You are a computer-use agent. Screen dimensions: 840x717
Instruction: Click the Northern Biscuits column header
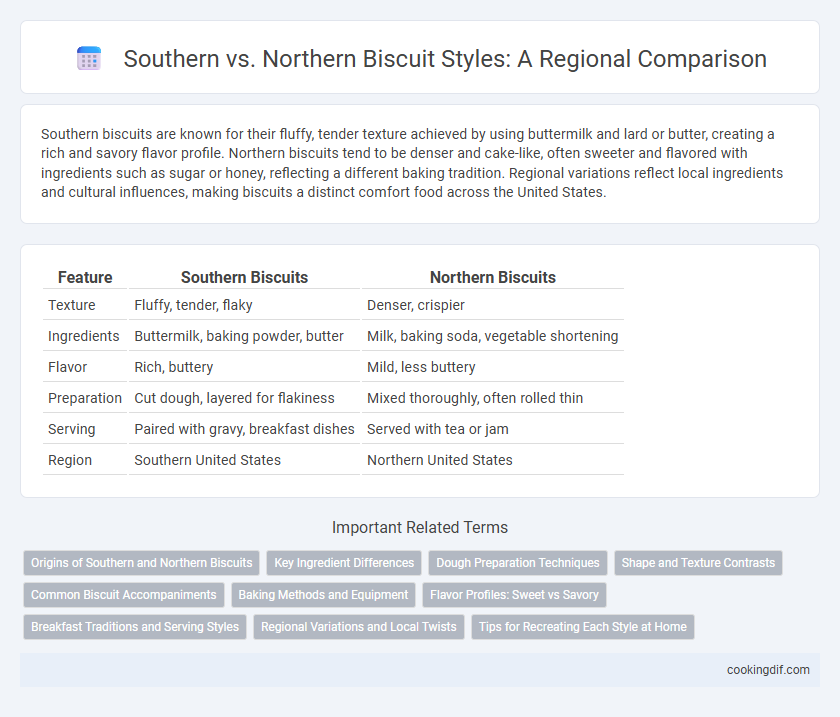tap(493, 277)
